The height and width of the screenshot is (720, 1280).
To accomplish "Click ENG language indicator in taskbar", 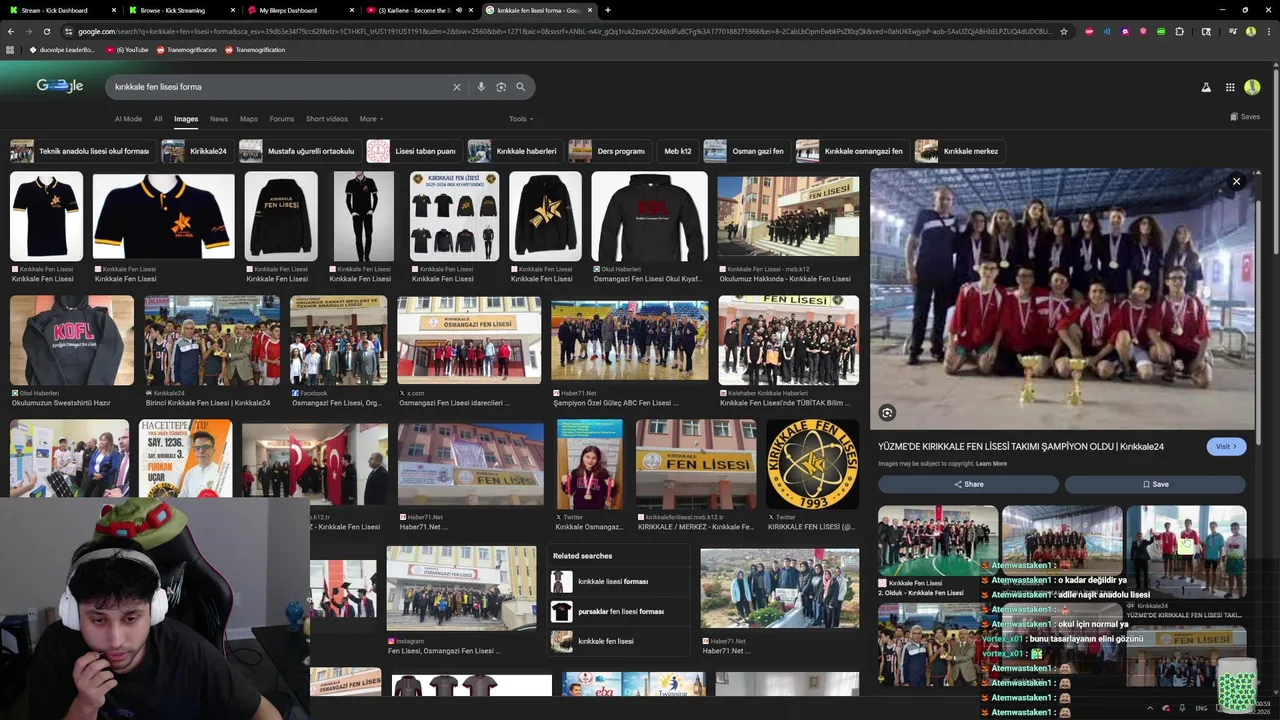I will pos(1201,708).
